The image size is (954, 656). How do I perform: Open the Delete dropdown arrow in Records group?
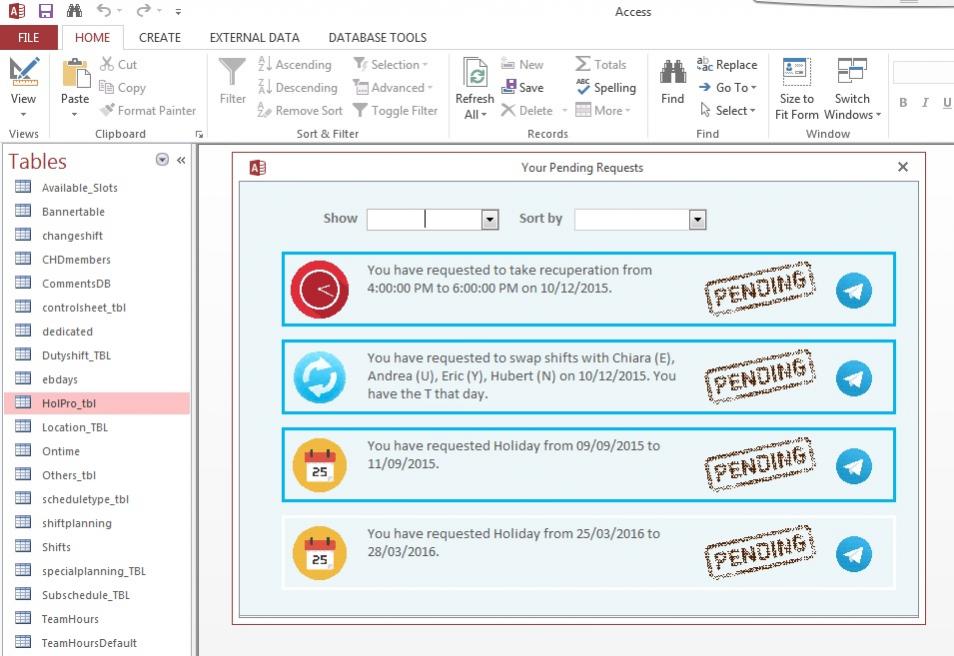(x=565, y=111)
